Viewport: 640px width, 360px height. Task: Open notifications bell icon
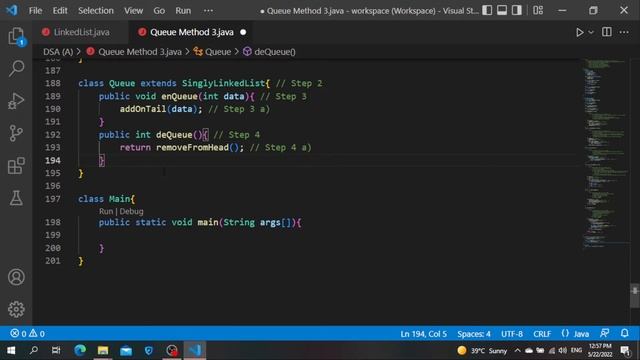624,333
